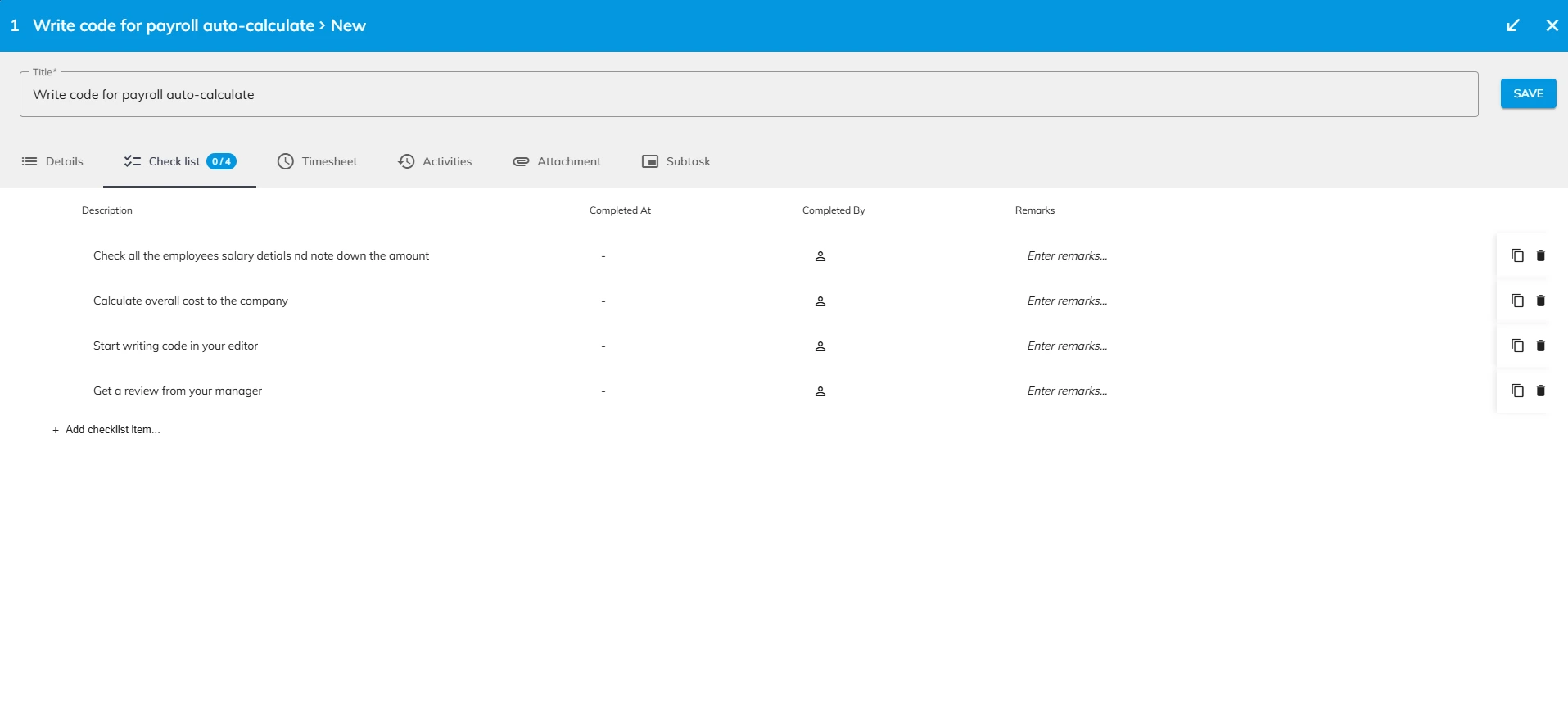1568x714 pixels.
Task: Click remarks field for 'Check all the employees' row
Action: click(1067, 255)
